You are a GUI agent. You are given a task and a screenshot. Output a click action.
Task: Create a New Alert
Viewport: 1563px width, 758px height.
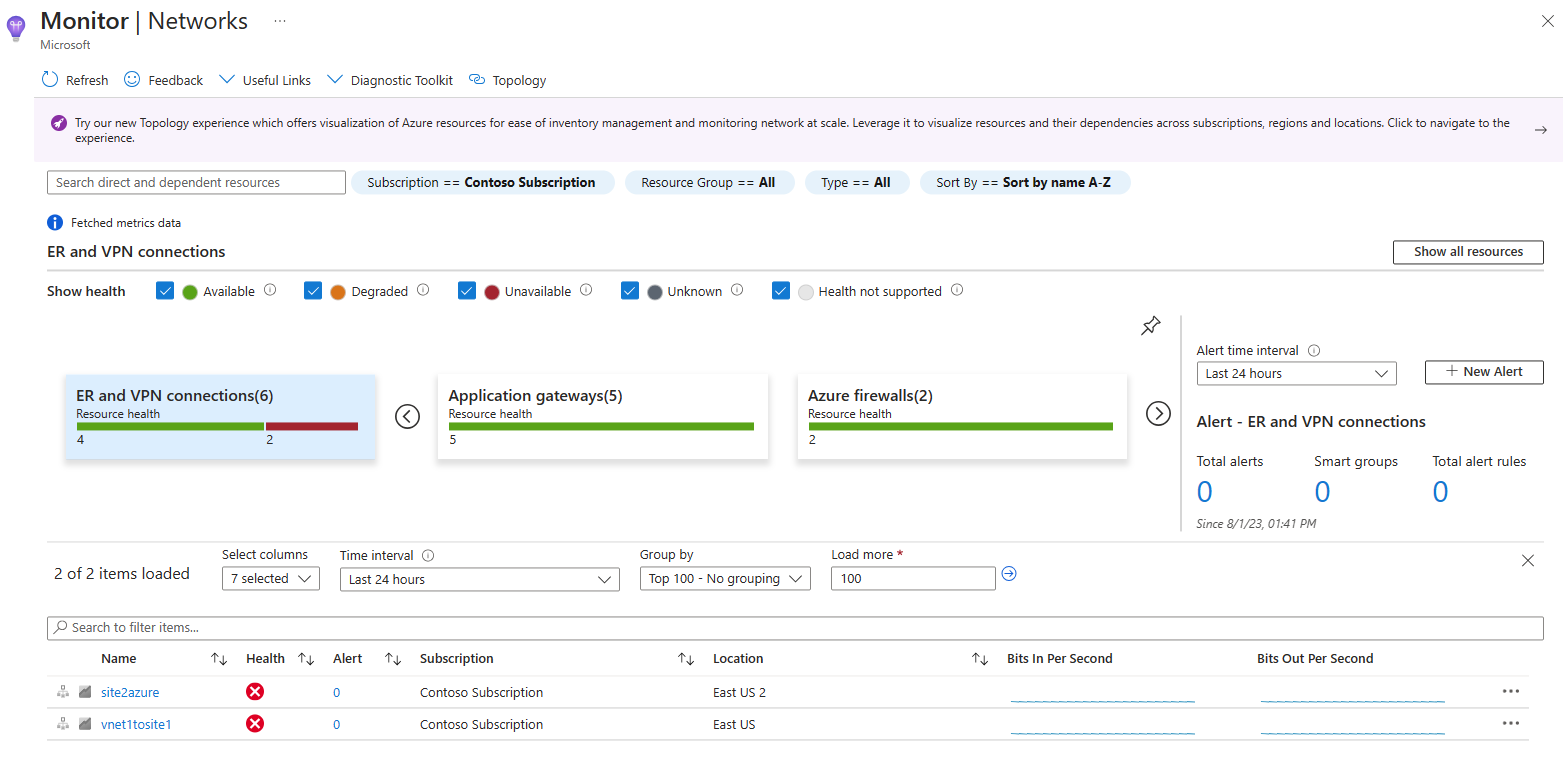coord(1484,371)
